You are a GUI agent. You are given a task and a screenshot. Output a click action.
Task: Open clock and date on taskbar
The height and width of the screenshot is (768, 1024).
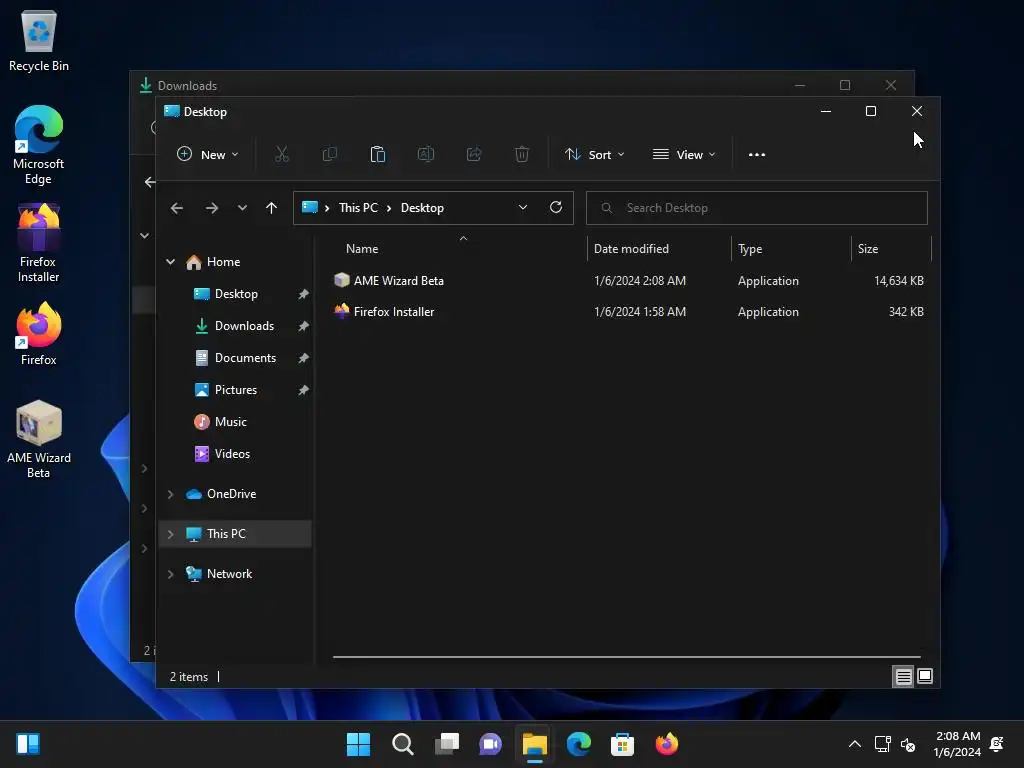(957, 744)
